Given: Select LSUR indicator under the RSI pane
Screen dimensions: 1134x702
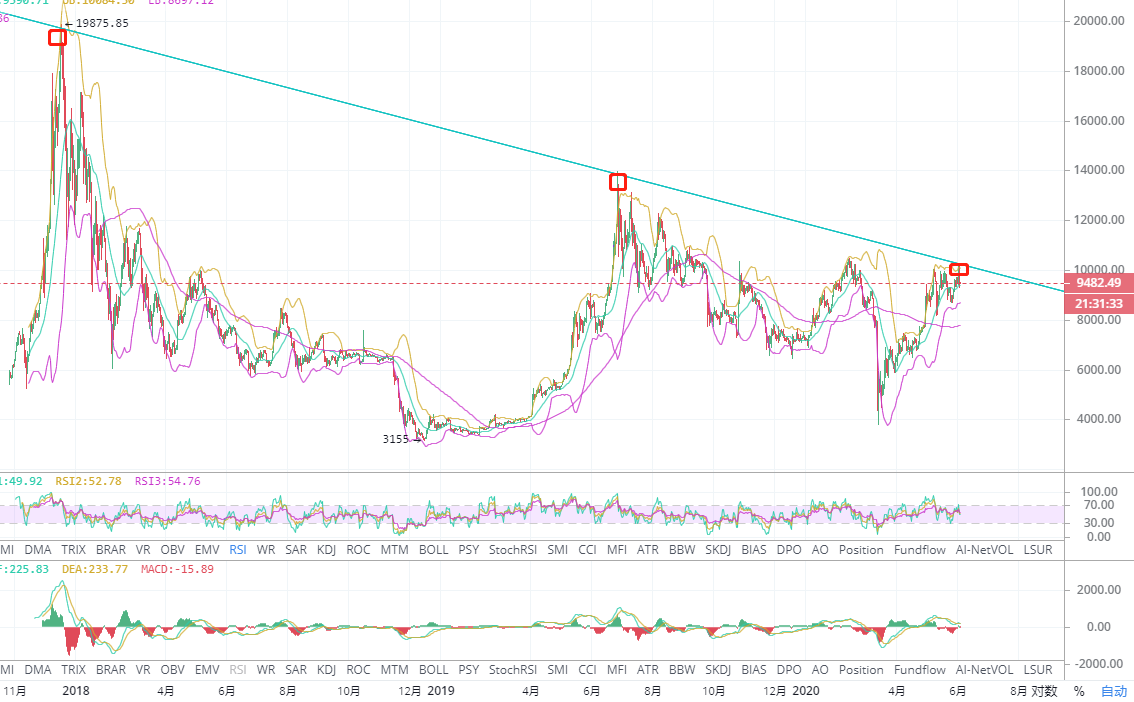Looking at the screenshot, I should (x=1038, y=549).
